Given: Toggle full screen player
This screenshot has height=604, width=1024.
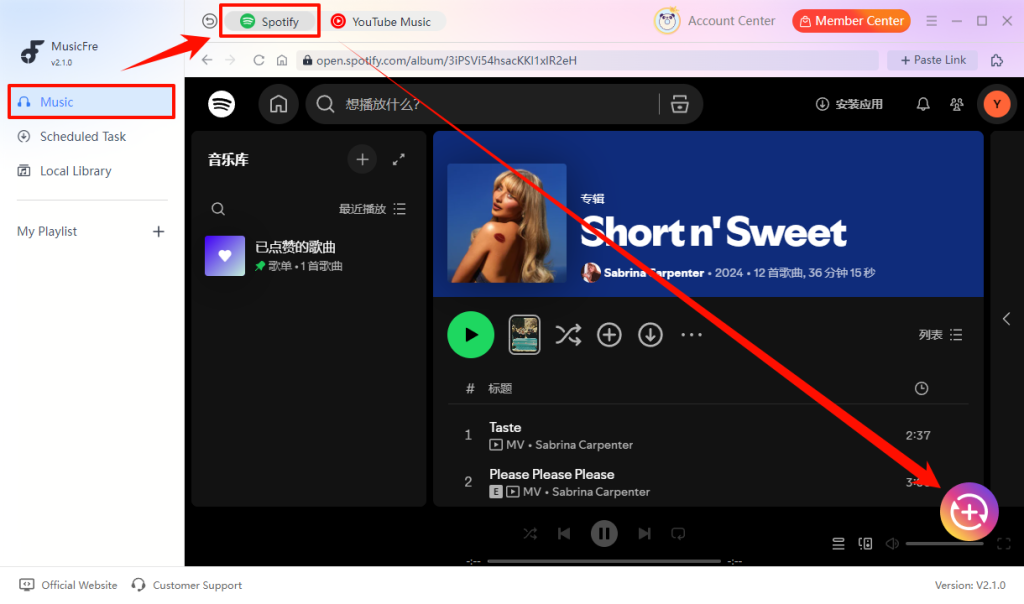Looking at the screenshot, I should coord(1004,544).
